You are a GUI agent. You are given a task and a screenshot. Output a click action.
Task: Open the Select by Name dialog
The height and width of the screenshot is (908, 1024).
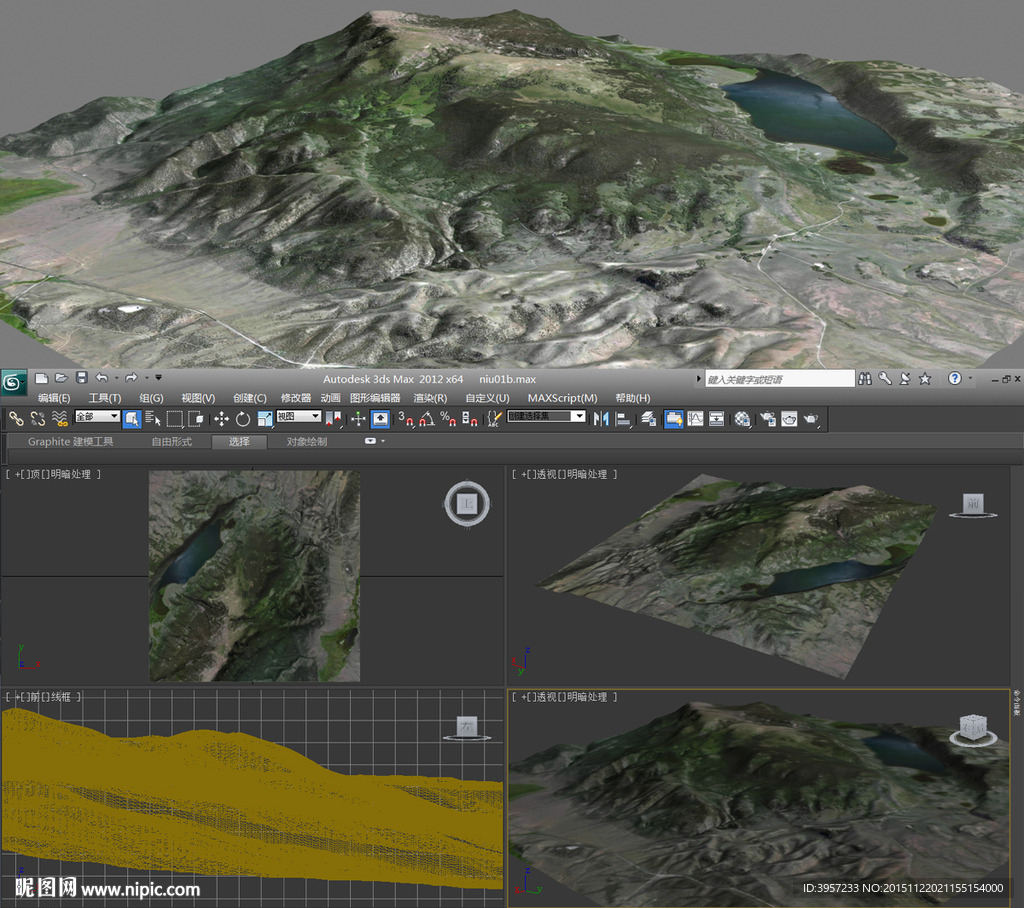click(153, 419)
